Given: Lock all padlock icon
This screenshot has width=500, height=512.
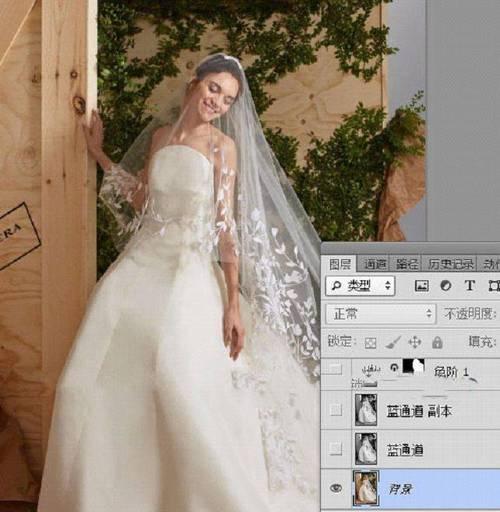Looking at the screenshot, I should 437,342.
